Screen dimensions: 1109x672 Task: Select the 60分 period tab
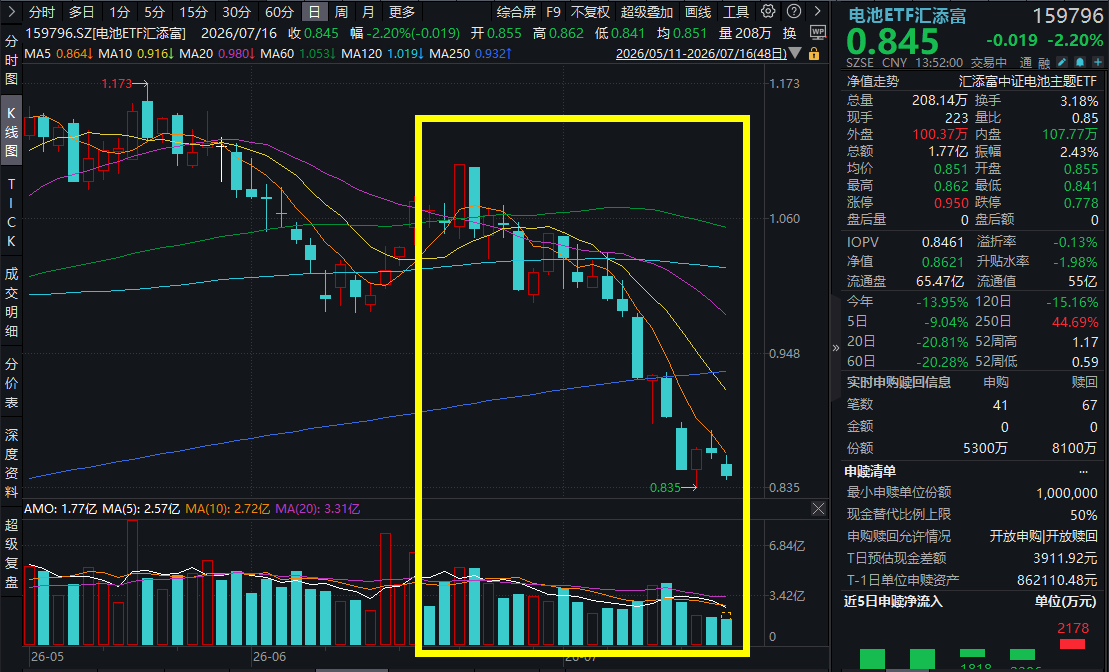tap(279, 12)
